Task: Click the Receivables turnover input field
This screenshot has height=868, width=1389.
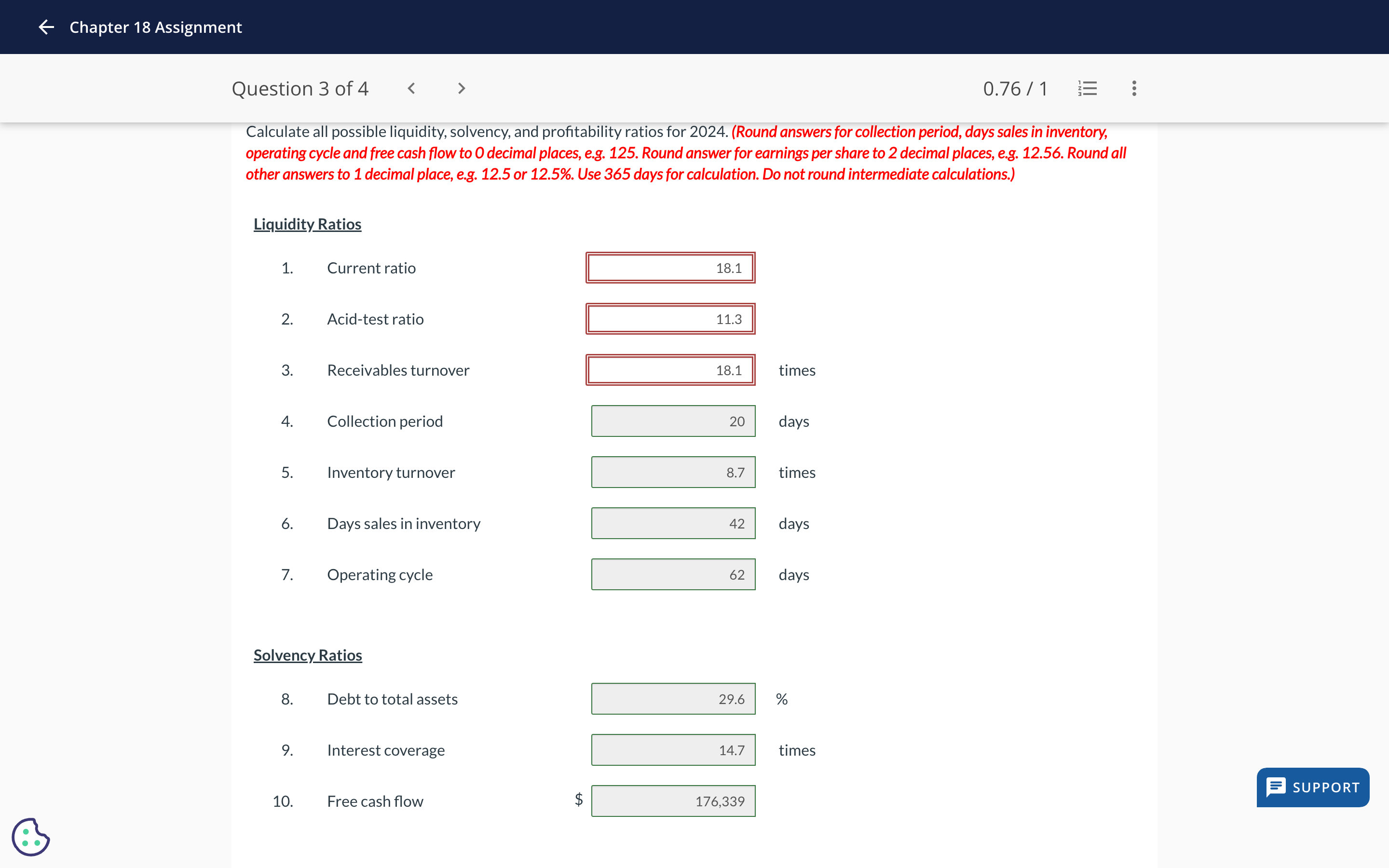Action: click(670, 370)
